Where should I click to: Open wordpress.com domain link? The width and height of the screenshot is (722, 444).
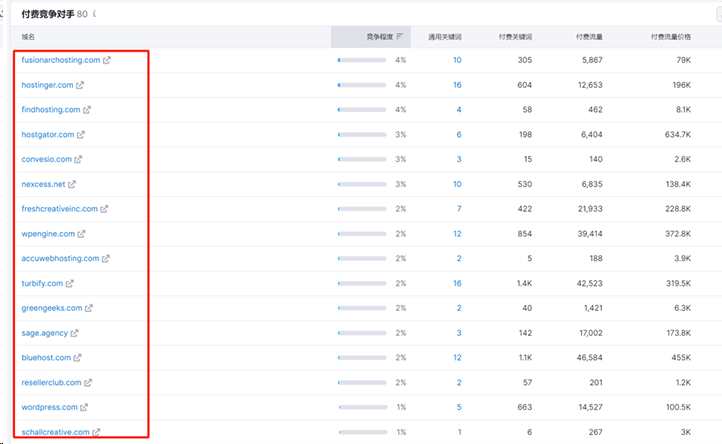pos(49,407)
